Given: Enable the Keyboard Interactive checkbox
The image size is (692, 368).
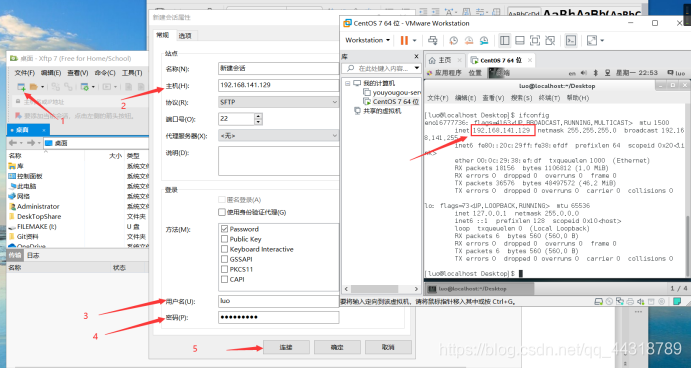Looking at the screenshot, I should pyautogui.click(x=224, y=249).
